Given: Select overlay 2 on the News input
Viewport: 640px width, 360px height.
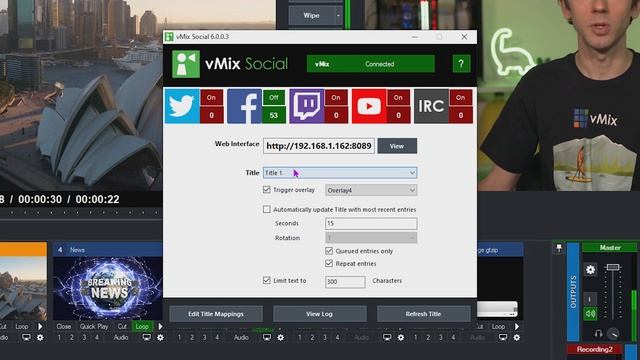Looking at the screenshot, I should coord(72,338).
